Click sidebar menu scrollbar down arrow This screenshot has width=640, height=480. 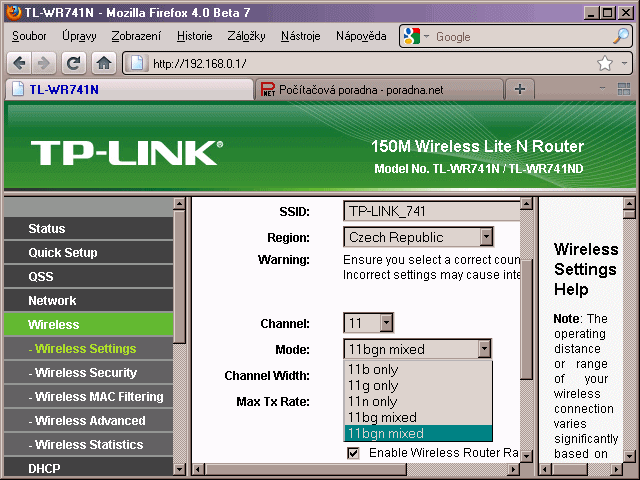point(179,469)
